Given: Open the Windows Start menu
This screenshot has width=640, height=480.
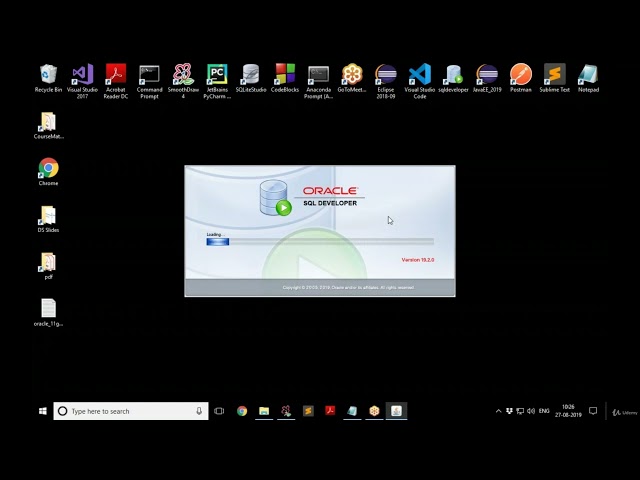Looking at the screenshot, I should tap(42, 411).
